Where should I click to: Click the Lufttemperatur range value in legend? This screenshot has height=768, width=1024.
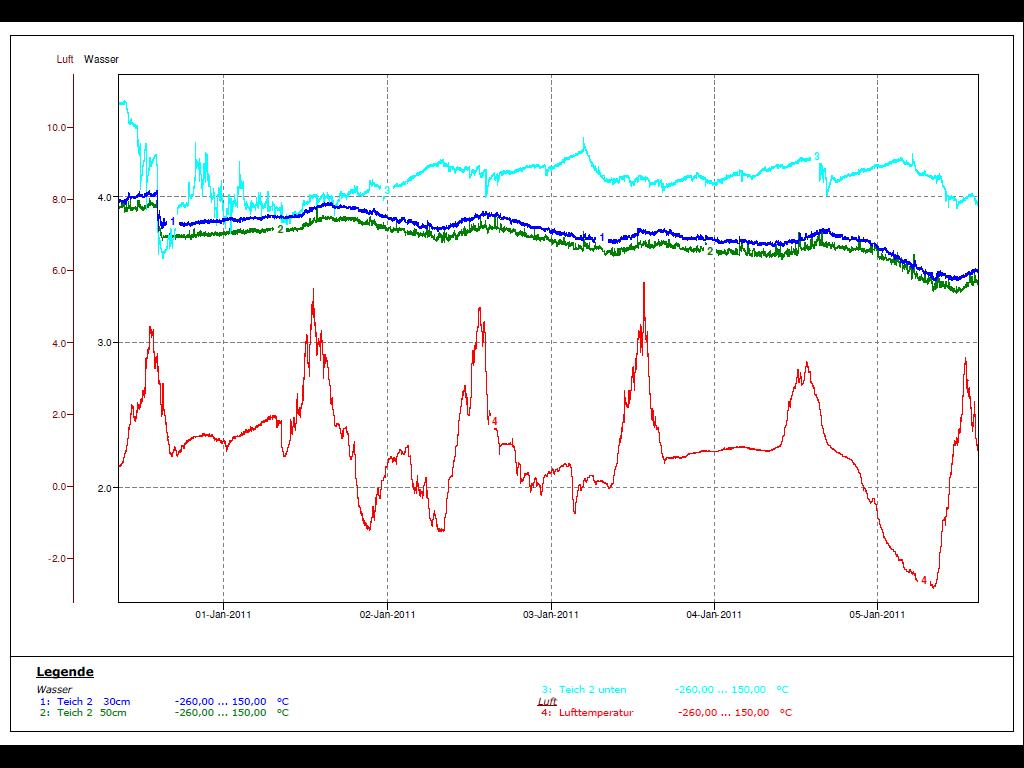click(724, 713)
